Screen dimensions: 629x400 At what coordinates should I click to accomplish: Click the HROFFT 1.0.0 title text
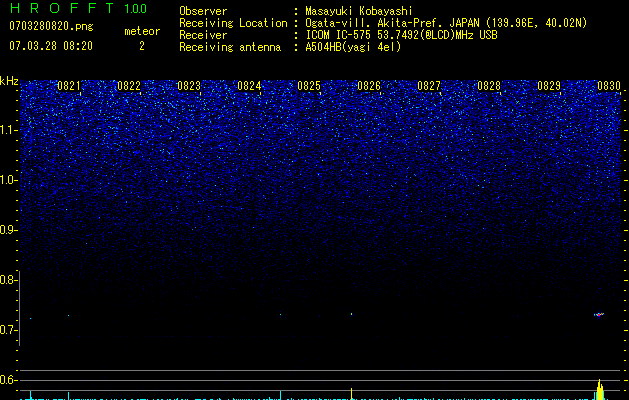click(79, 8)
